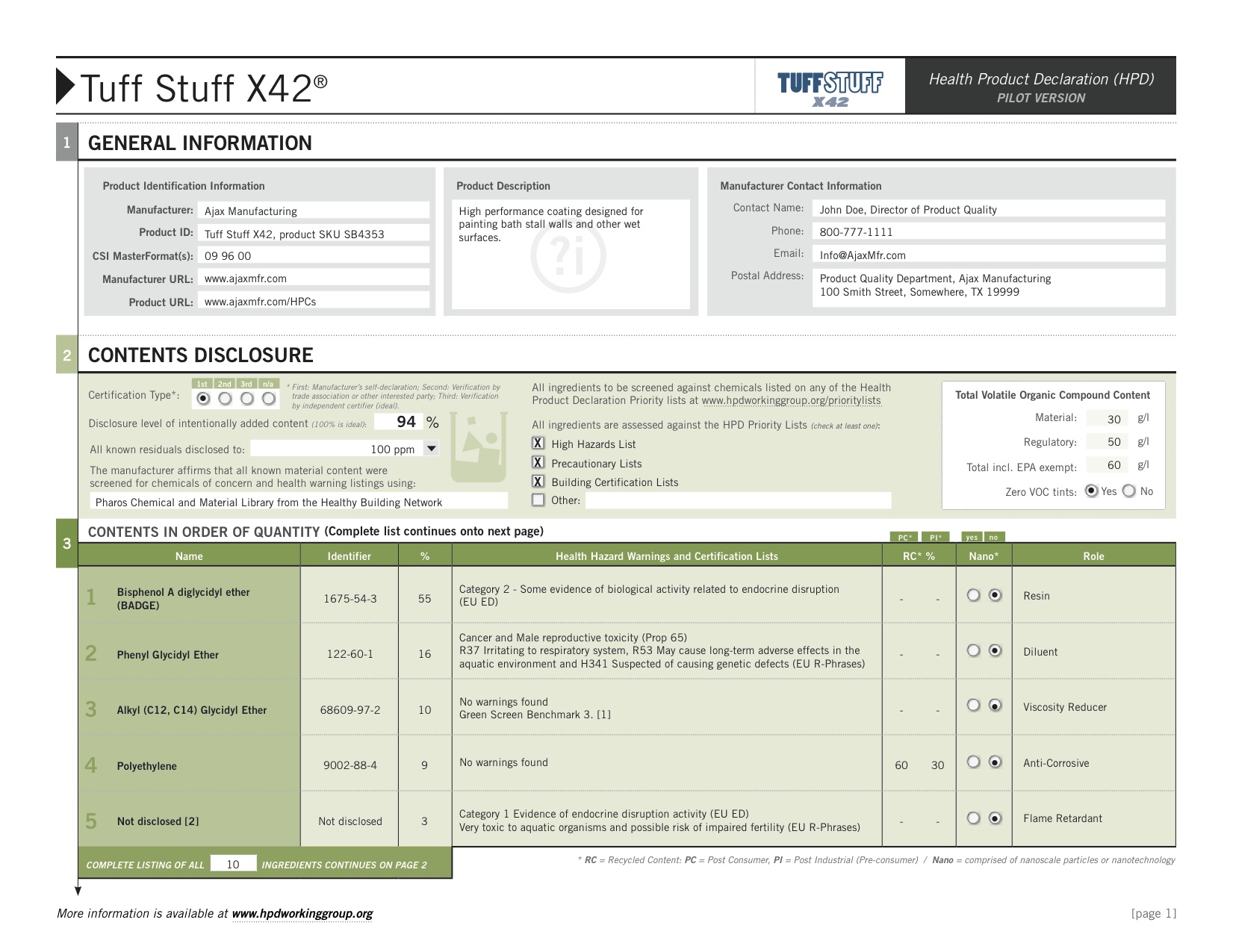1233x952 pixels.
Task: Open the manufacturer URL www.ajaxmfr.com
Action: point(246,279)
